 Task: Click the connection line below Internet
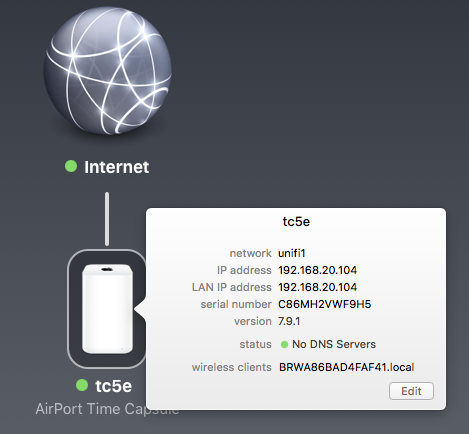107,219
